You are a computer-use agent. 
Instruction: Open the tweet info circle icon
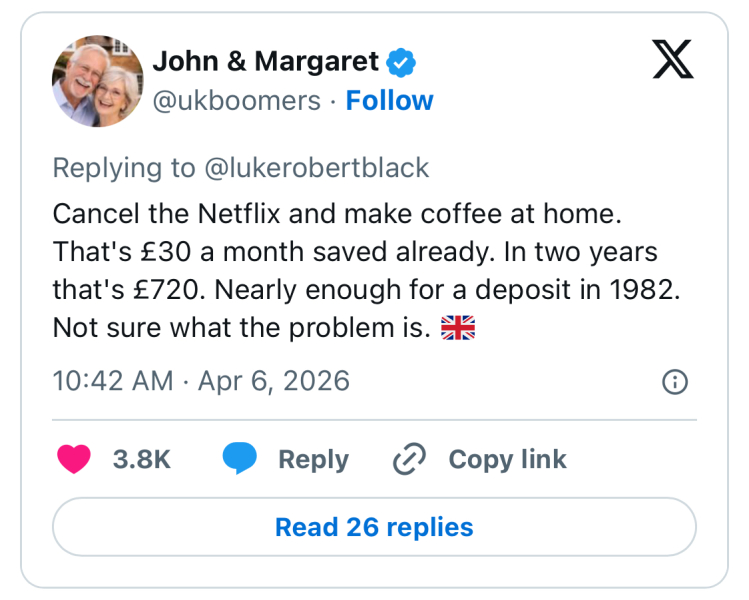tap(675, 381)
